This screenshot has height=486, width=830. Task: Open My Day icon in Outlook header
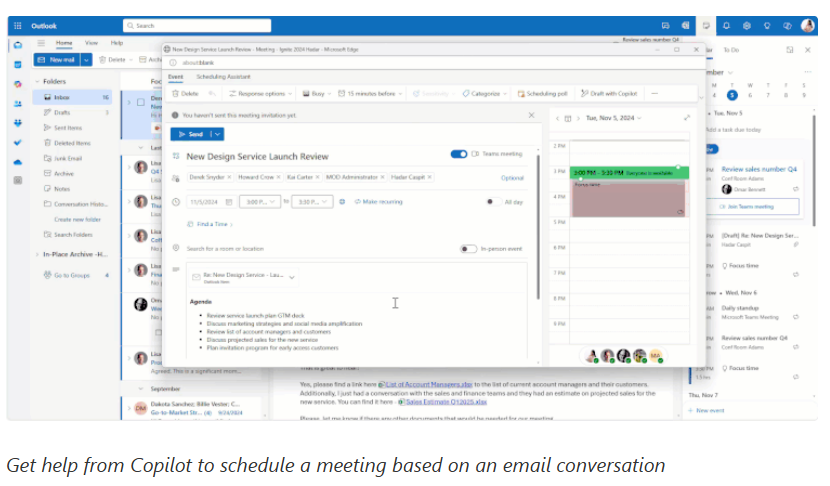click(706, 25)
